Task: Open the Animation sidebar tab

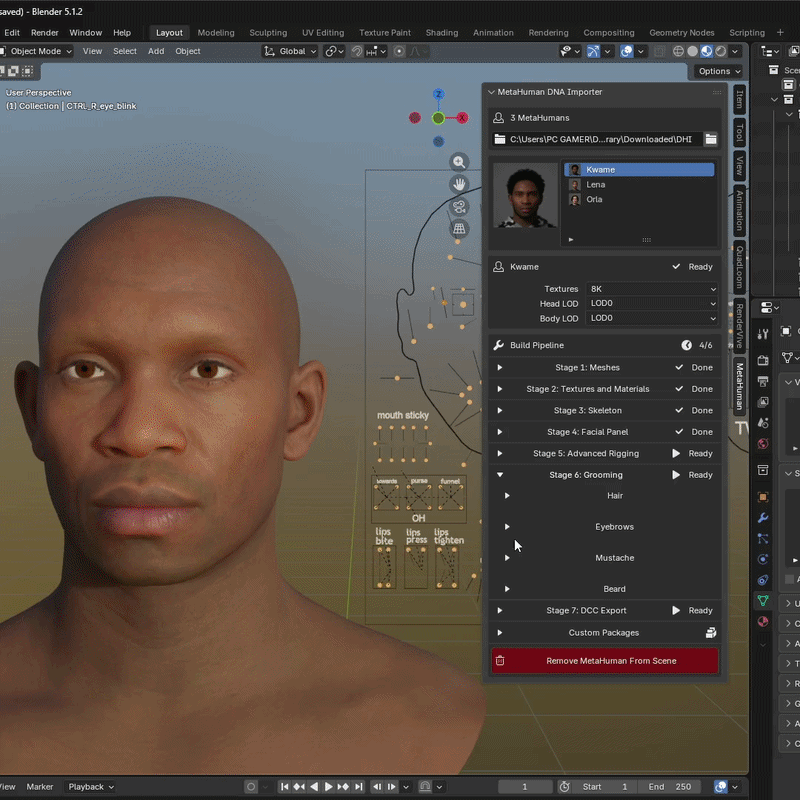Action: [739, 210]
